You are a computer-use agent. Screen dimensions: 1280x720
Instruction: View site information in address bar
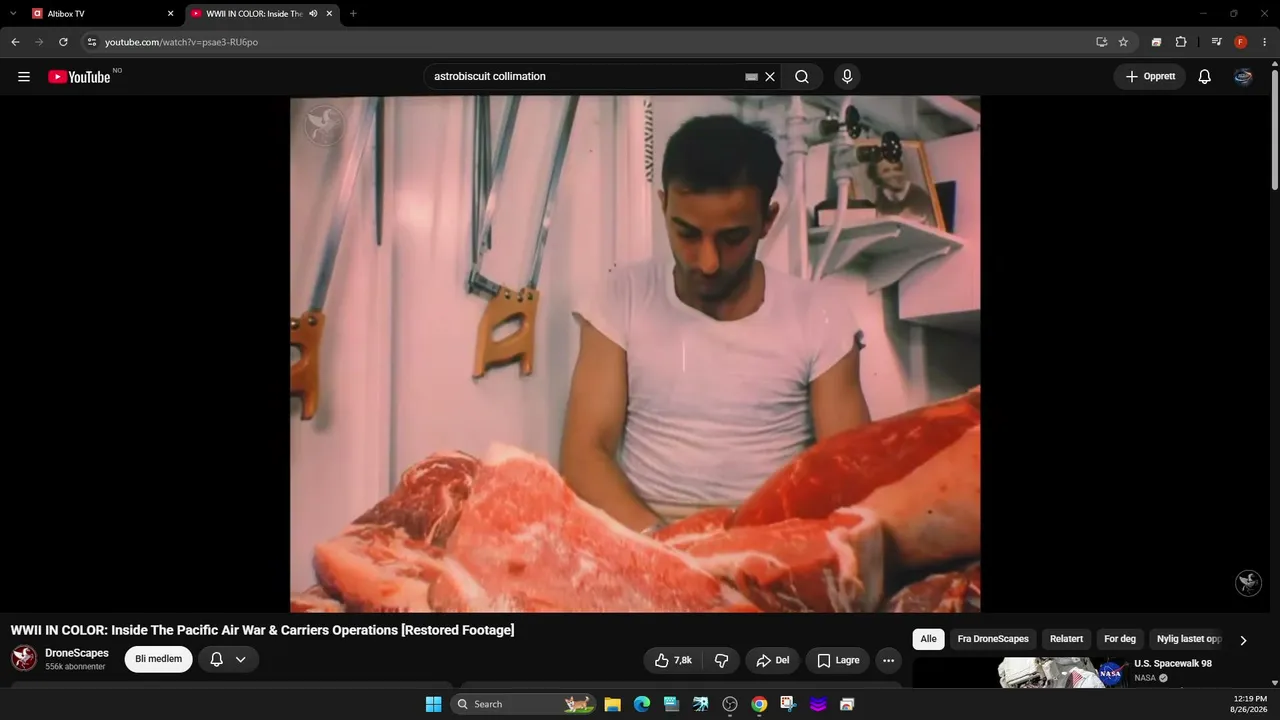point(92,42)
